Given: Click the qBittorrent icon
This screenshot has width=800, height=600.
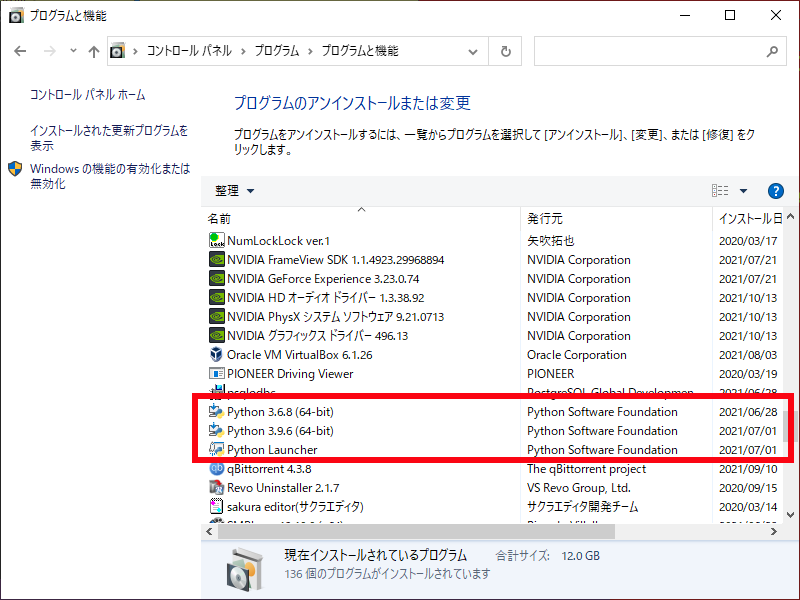Looking at the screenshot, I should pyautogui.click(x=217, y=468).
